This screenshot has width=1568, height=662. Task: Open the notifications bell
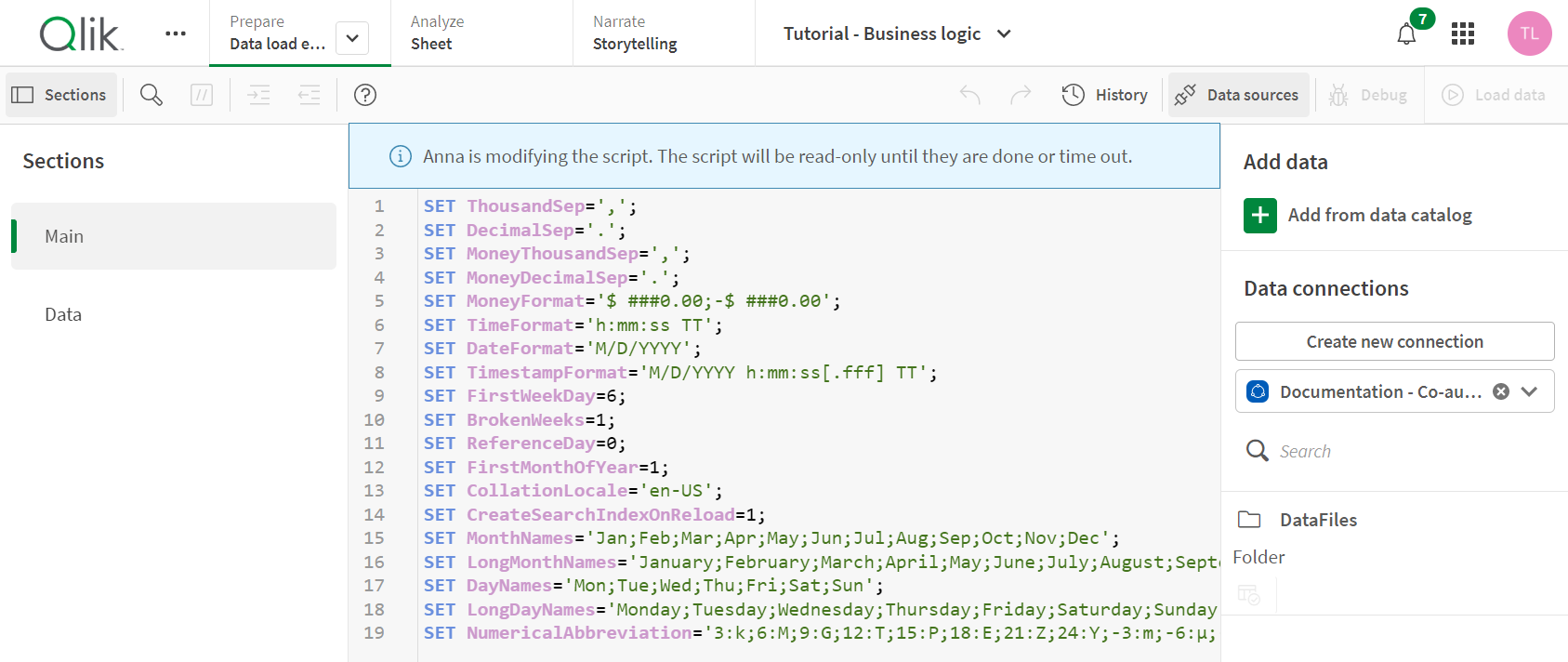pos(1406,34)
